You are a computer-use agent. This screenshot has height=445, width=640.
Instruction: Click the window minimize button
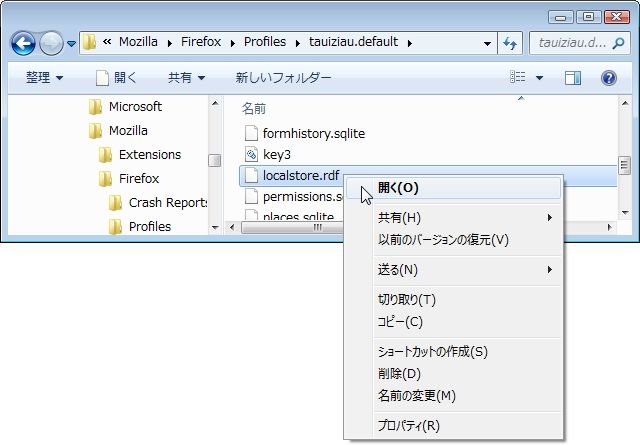tap(560, 17)
